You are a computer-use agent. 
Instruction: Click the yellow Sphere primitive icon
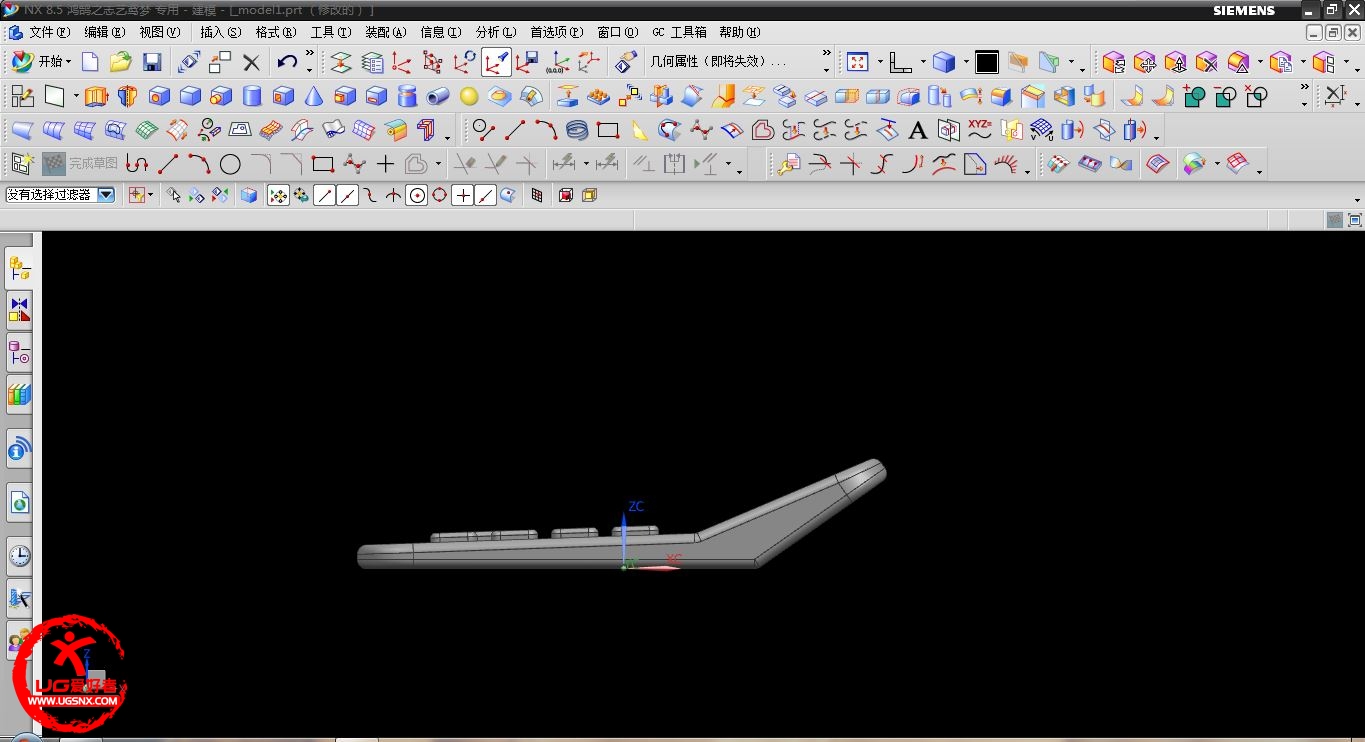[469, 97]
